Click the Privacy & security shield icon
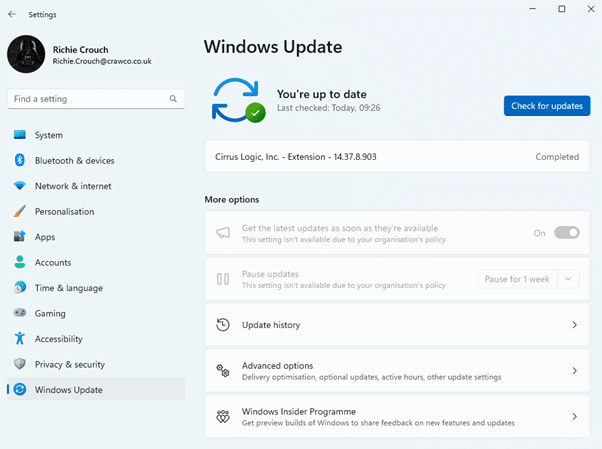 (x=20, y=364)
